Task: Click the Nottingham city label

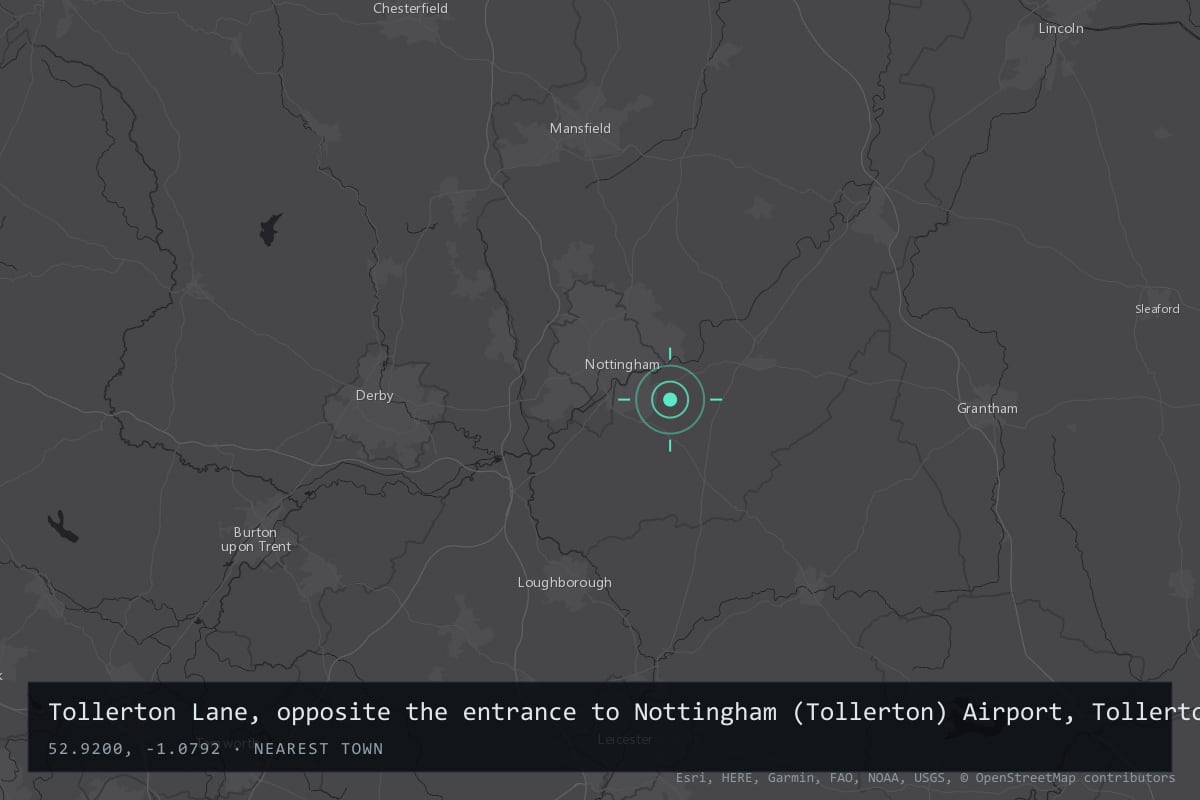Action: coord(622,364)
